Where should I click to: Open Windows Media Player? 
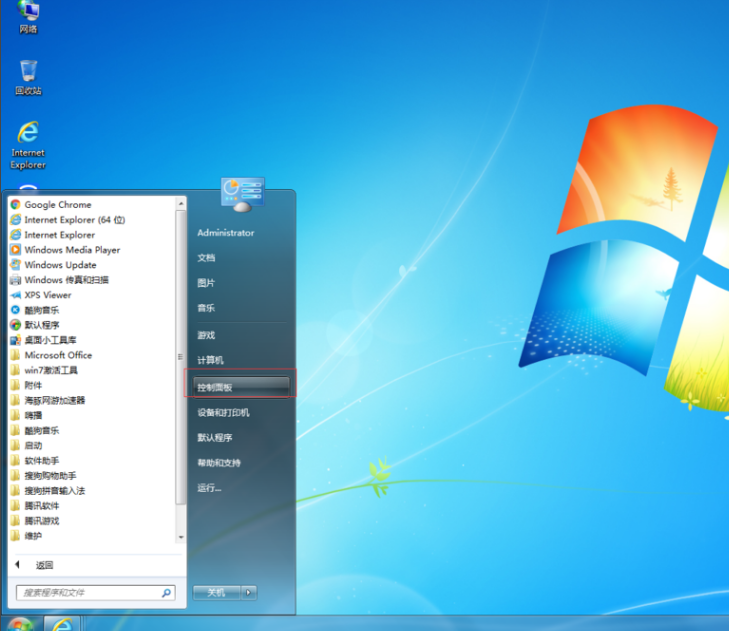click(x=72, y=250)
